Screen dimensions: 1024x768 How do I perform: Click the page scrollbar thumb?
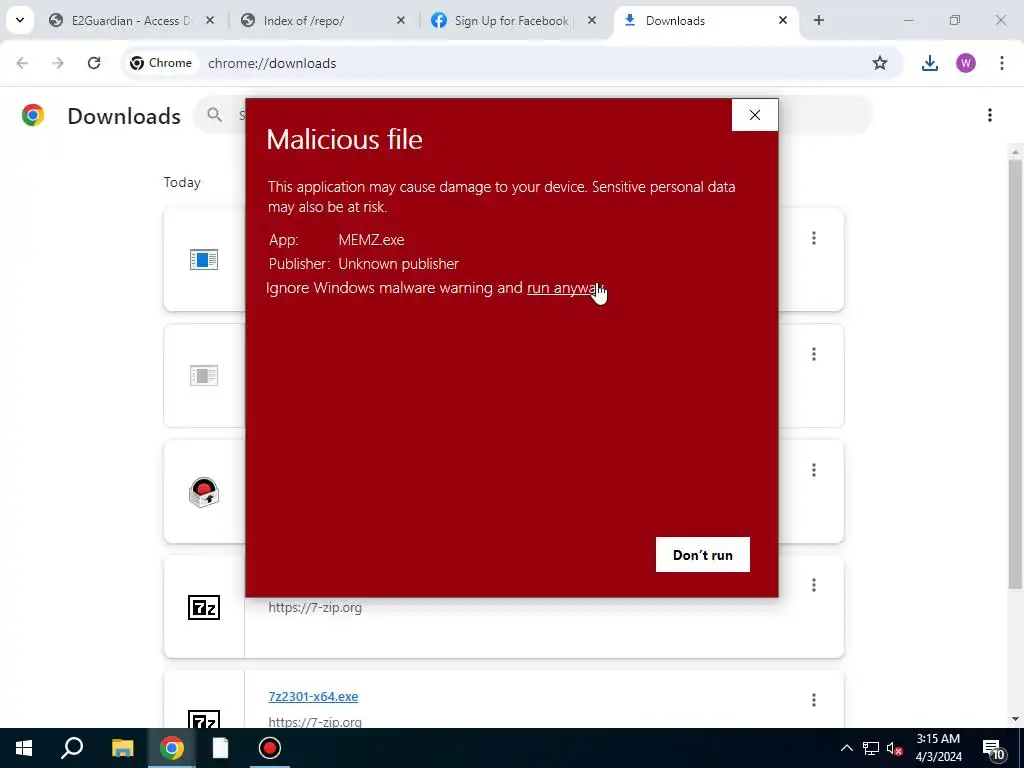click(1015, 372)
